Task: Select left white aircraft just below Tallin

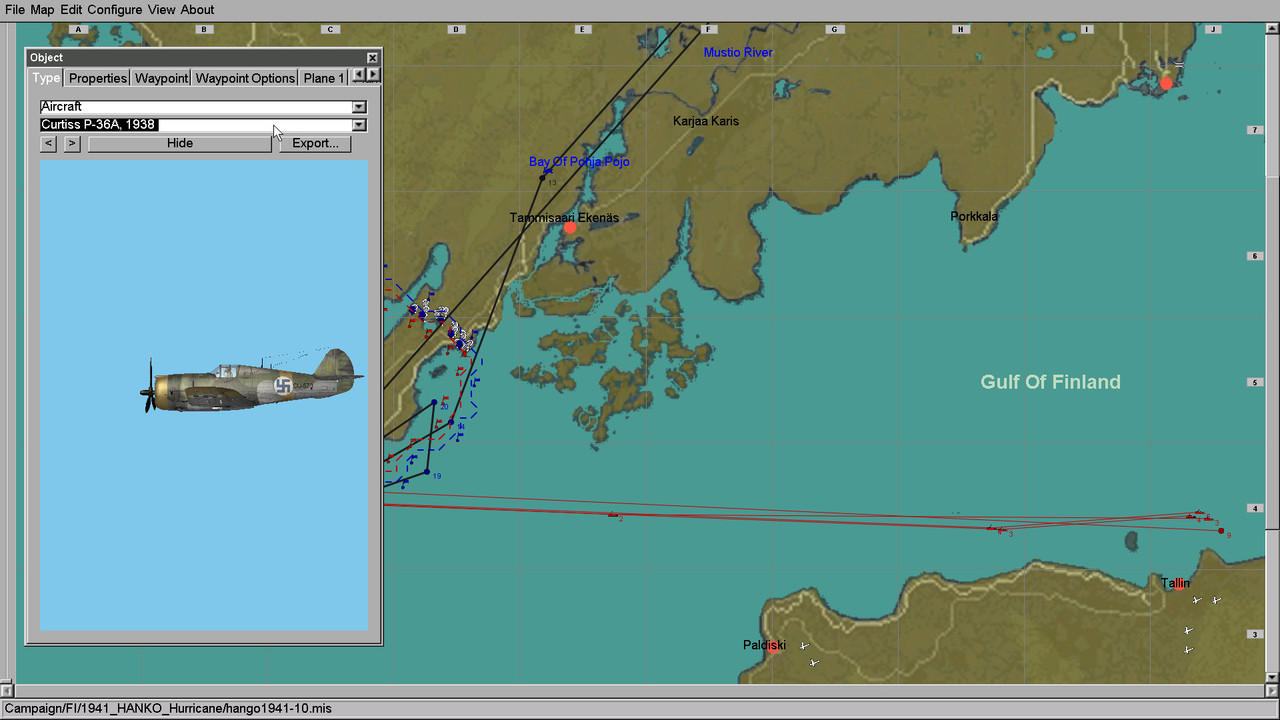Action: (1197, 600)
